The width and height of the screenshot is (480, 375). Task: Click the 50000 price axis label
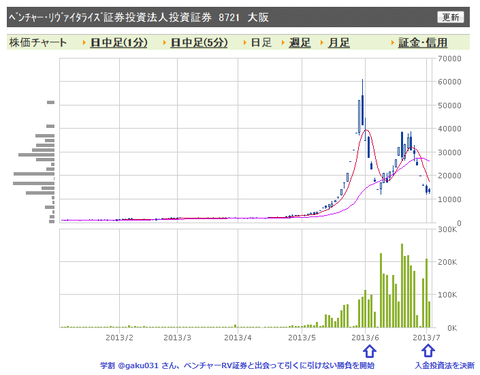(x=449, y=106)
